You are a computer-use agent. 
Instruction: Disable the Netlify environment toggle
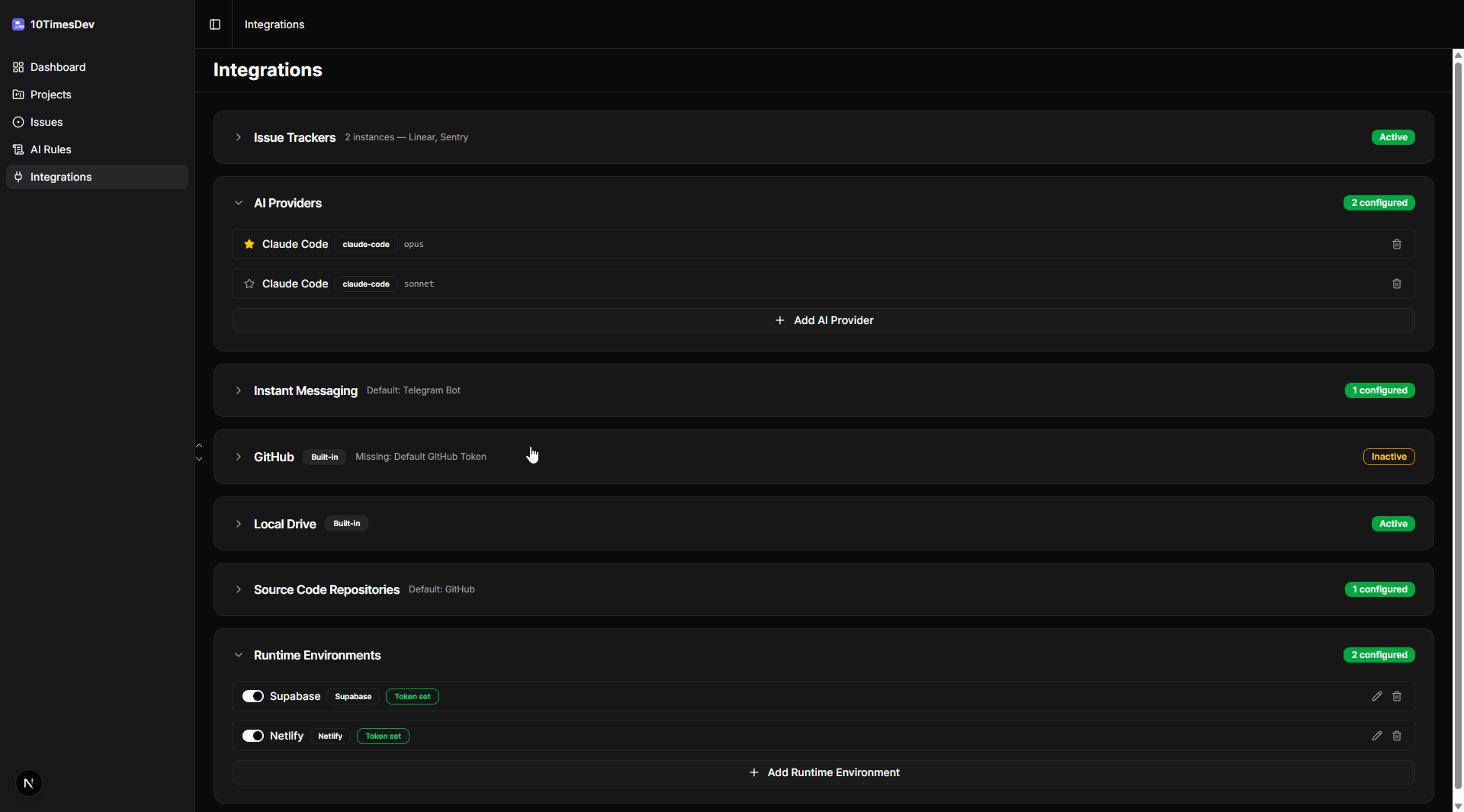click(253, 736)
